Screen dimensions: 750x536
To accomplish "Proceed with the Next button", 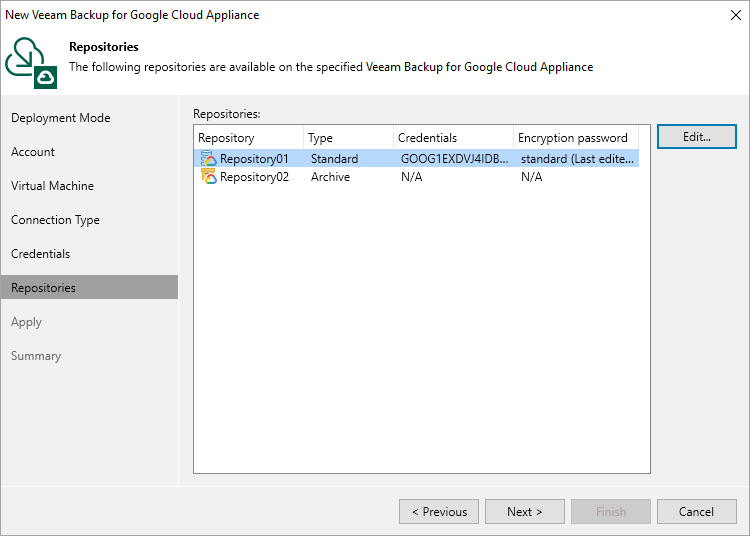I will 525,512.
